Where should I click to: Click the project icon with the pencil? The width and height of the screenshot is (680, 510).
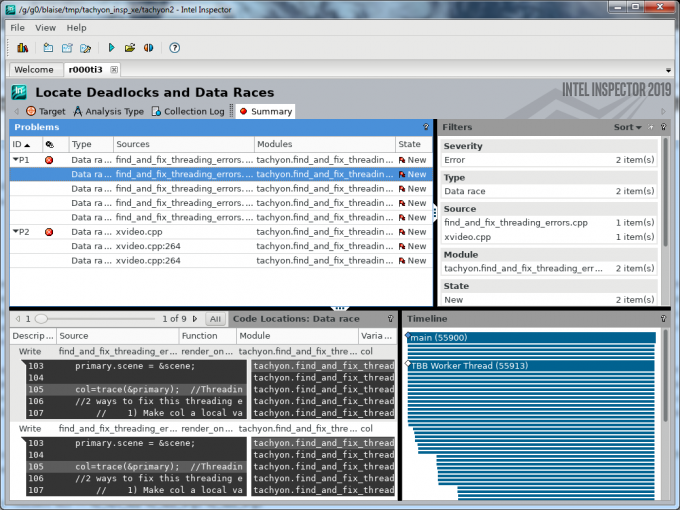(x=85, y=48)
